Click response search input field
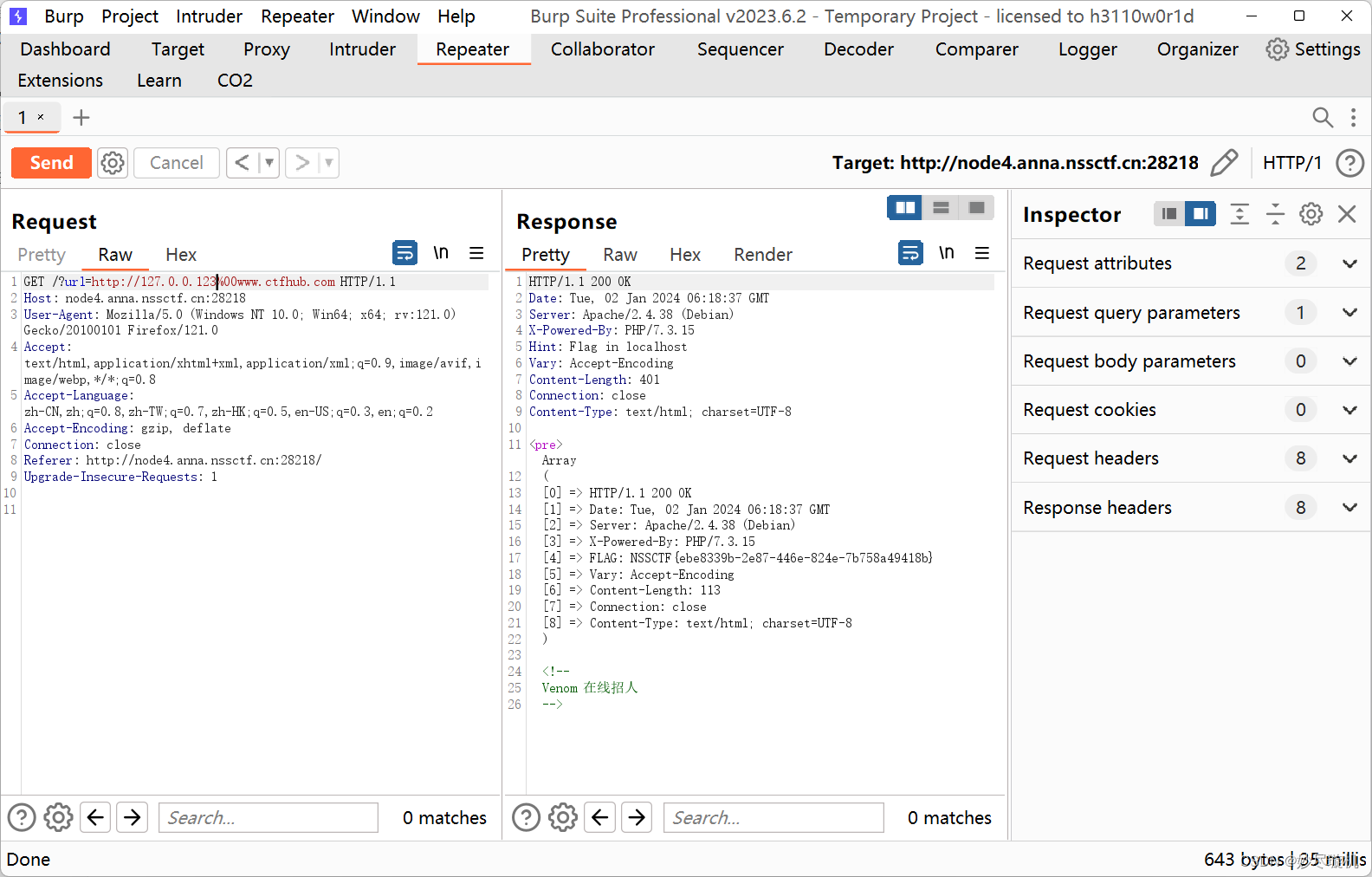The height and width of the screenshot is (877, 1372). click(773, 817)
